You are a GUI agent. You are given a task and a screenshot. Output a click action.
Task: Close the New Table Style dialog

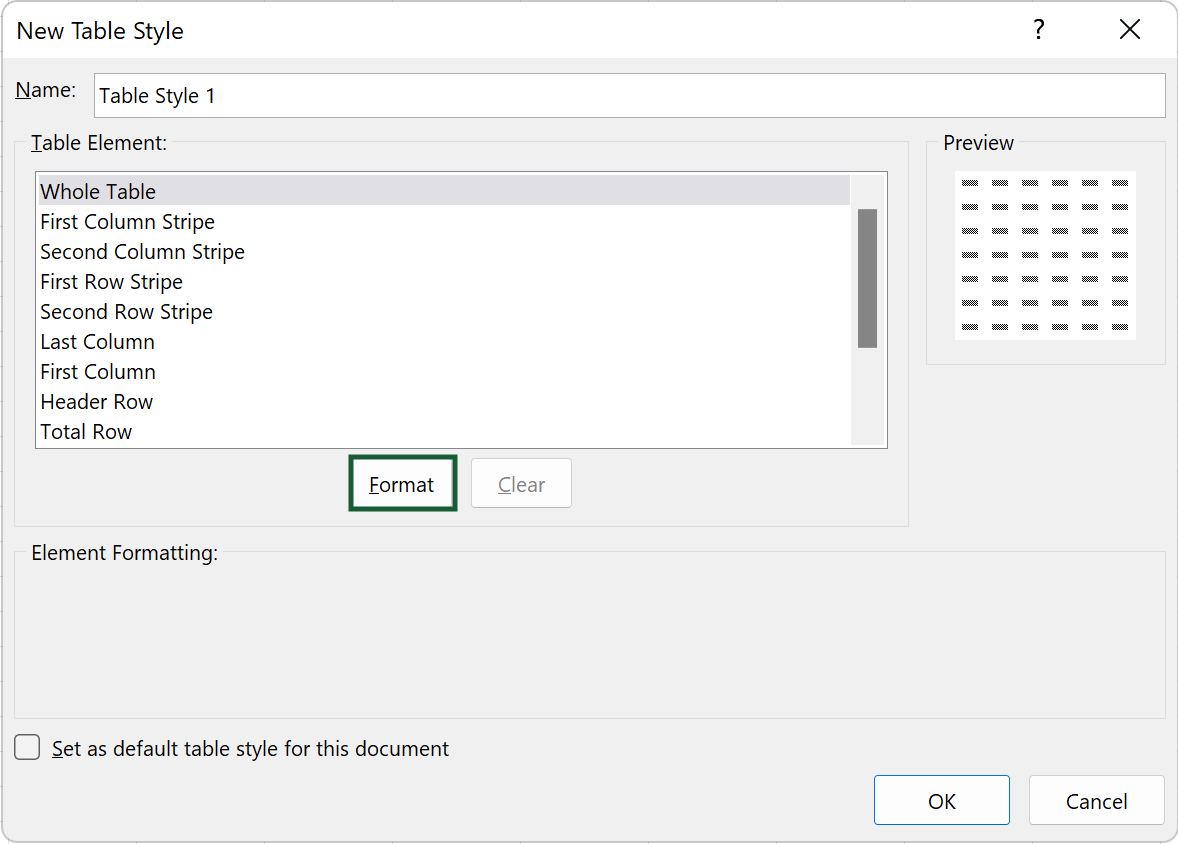click(1130, 30)
